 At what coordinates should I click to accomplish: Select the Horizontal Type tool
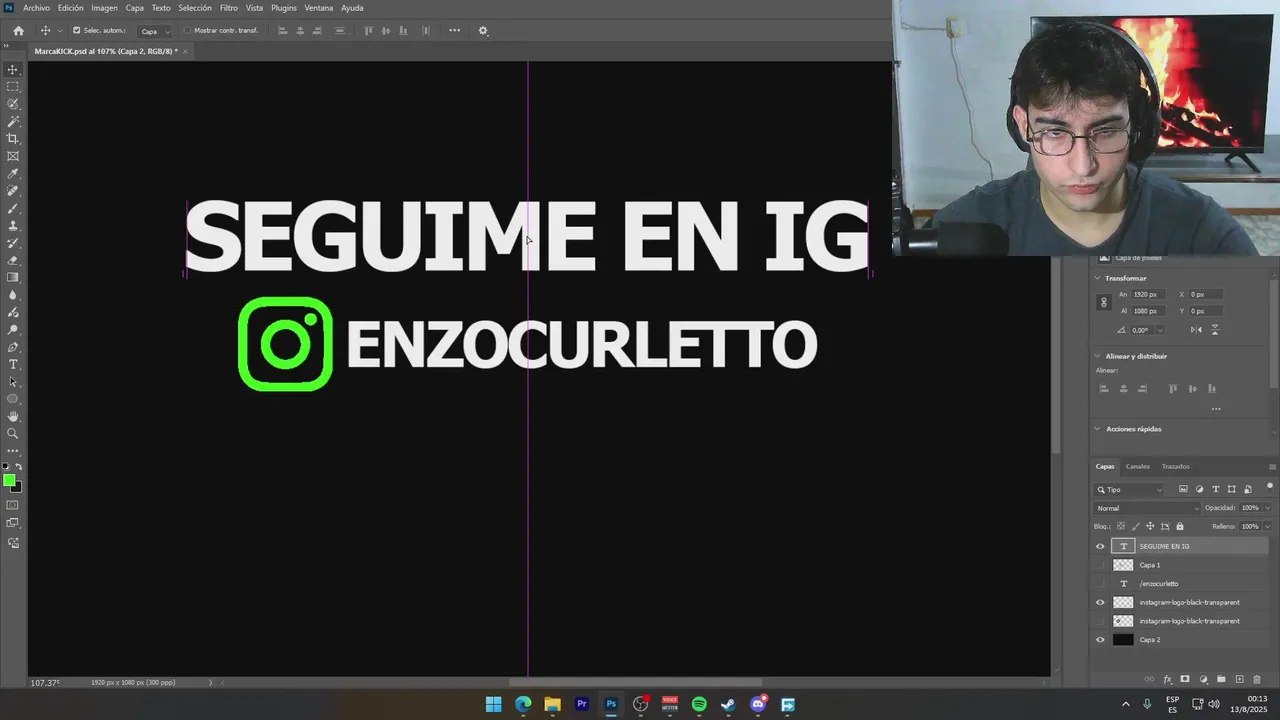click(x=13, y=364)
